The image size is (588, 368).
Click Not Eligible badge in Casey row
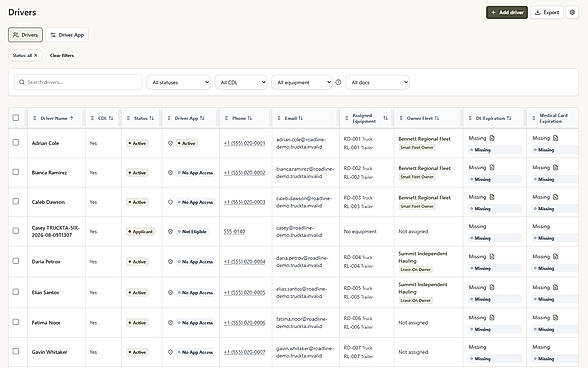point(192,231)
